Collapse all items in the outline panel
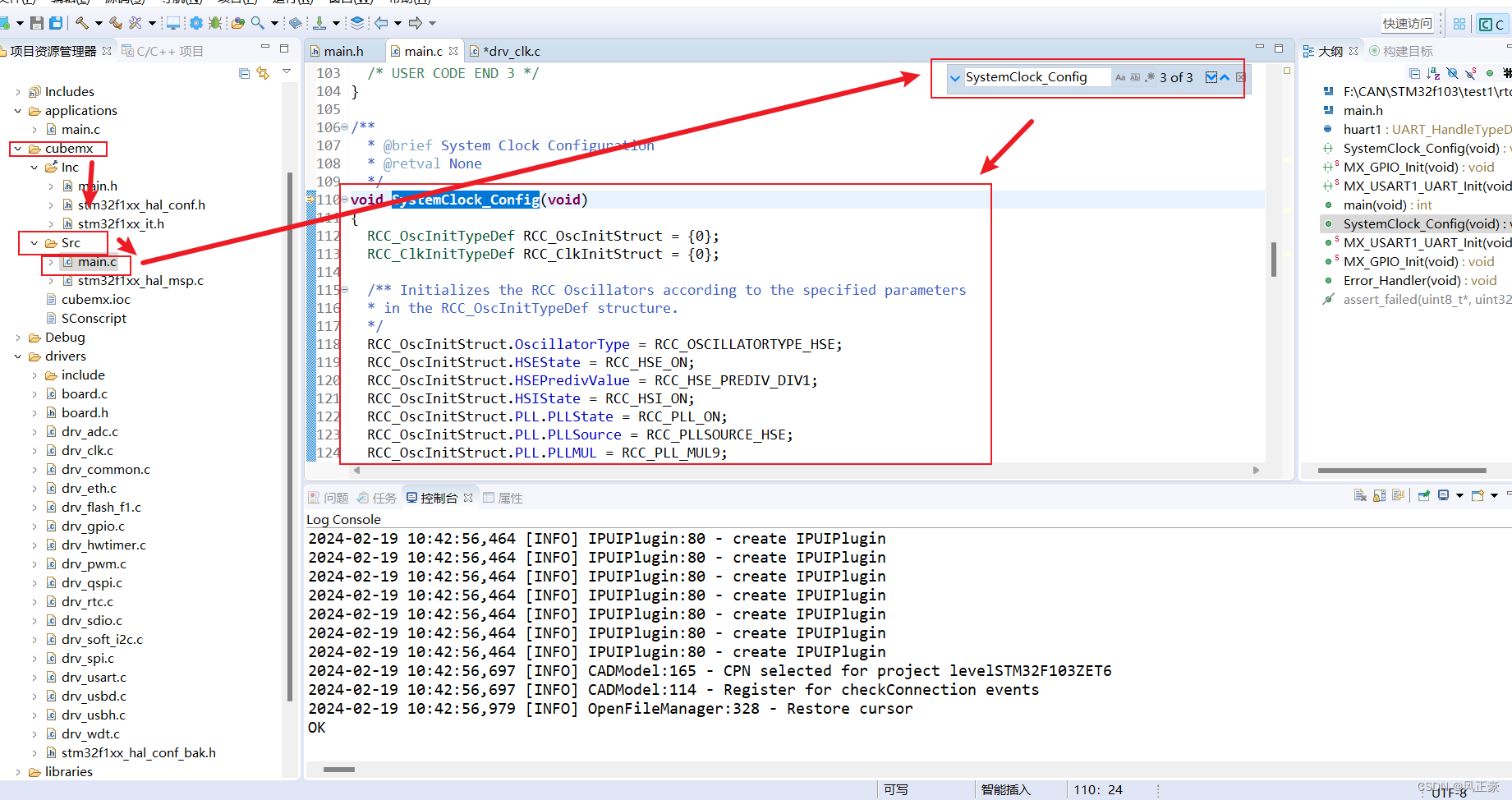 (1414, 73)
